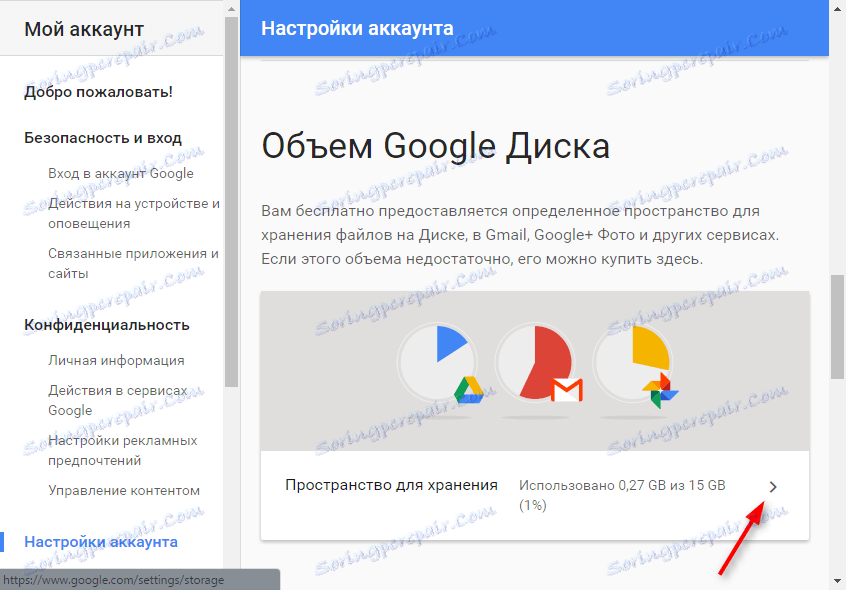Click the Google Photos pinwheel icon
This screenshot has height=590, width=846.
[x=660, y=390]
